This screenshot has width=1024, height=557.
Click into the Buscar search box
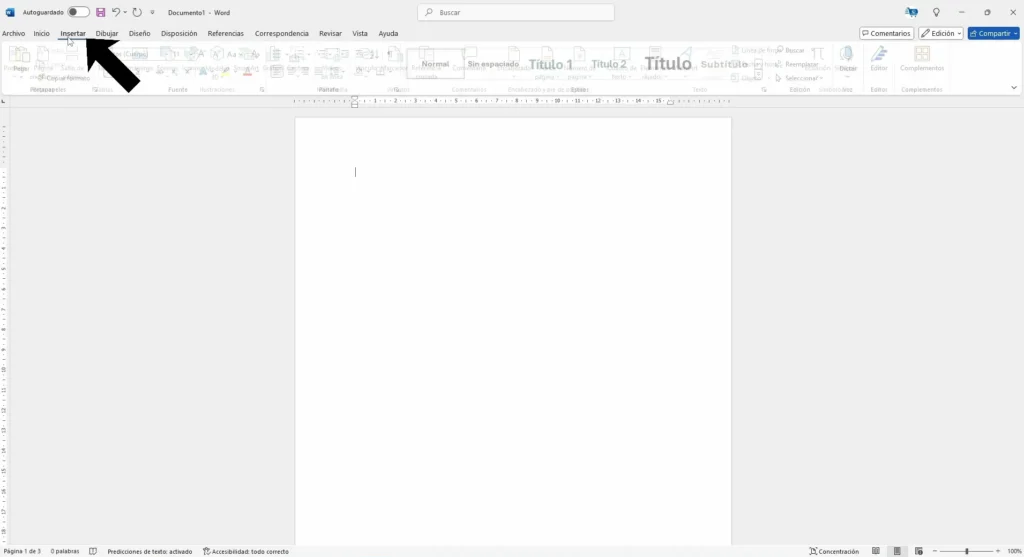[516, 12]
